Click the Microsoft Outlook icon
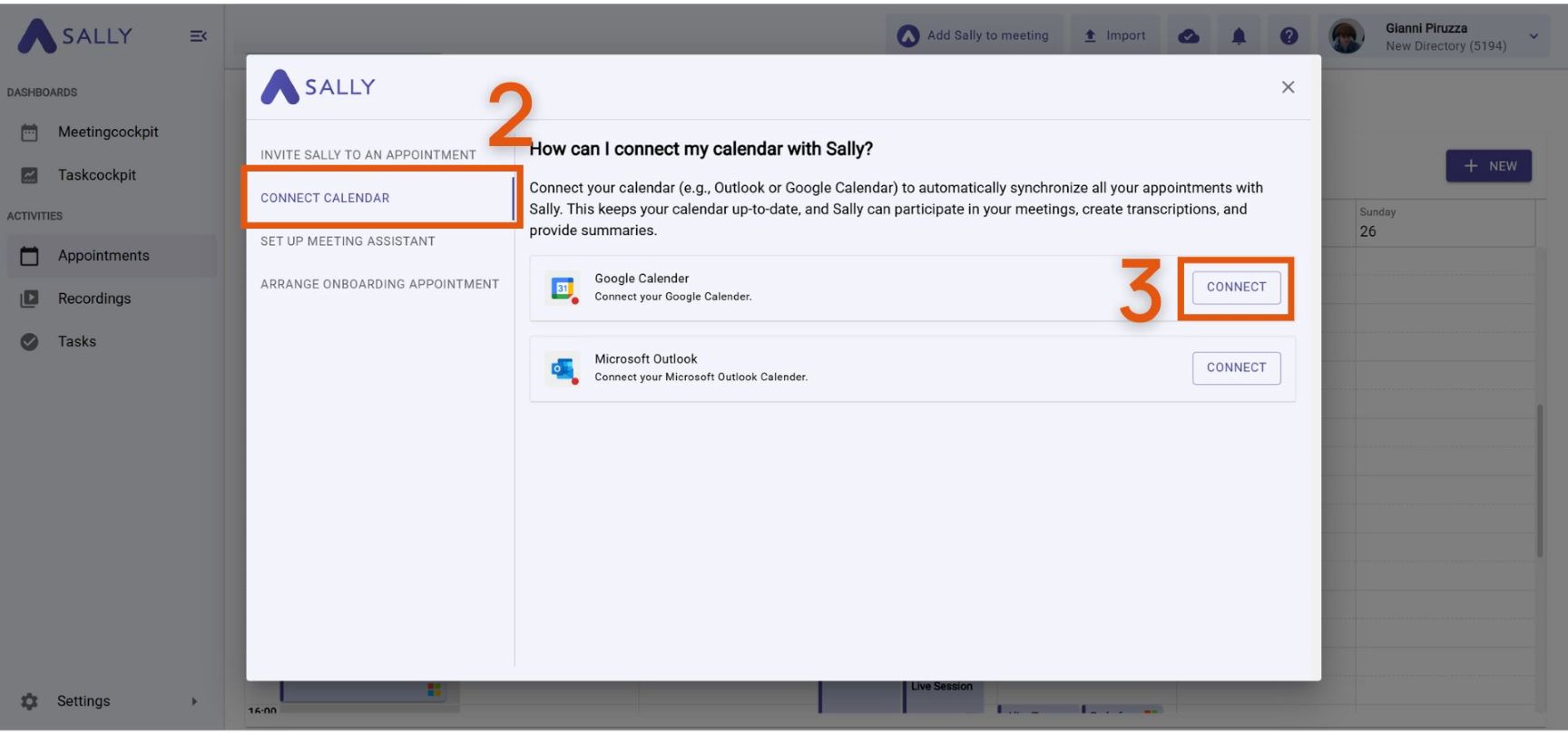 pos(563,369)
